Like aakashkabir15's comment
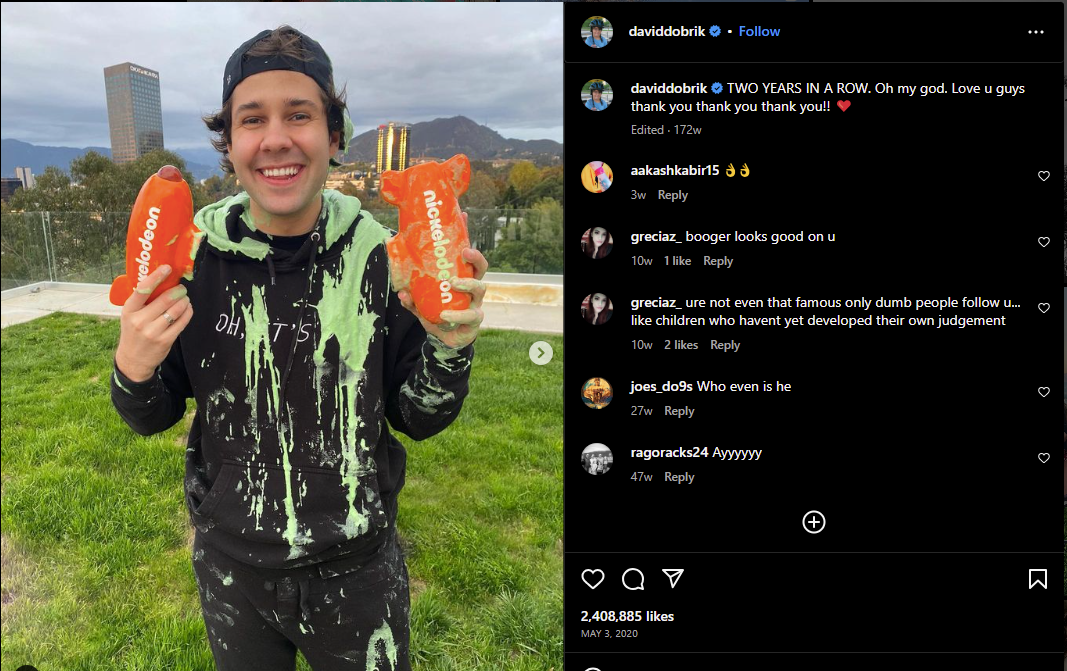The width and height of the screenshot is (1067, 671). 1044,176
